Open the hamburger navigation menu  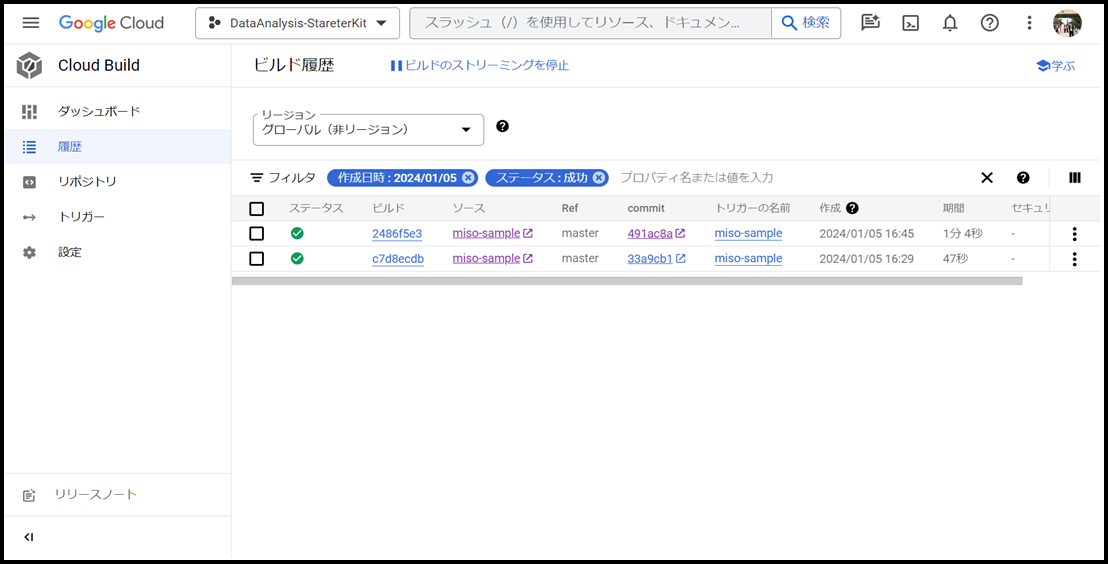pos(30,23)
